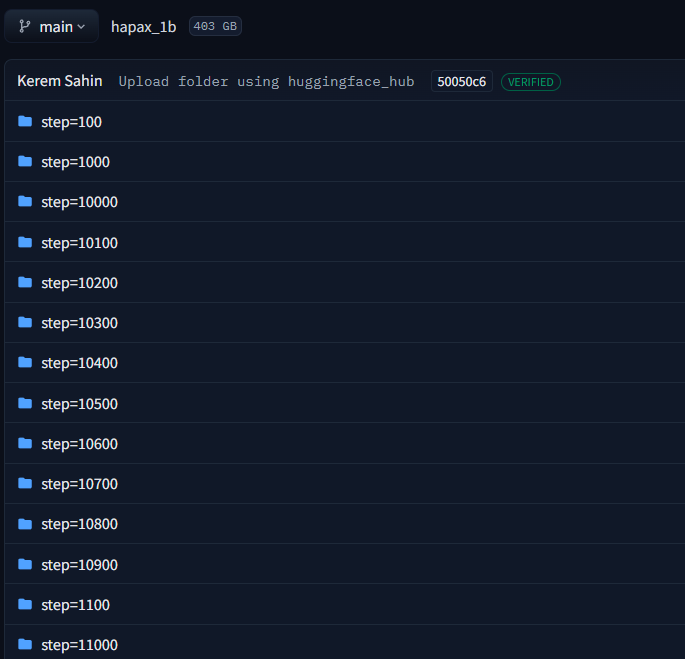Open the step=11000 folder
Viewport: 685px width, 659px height.
(79, 645)
